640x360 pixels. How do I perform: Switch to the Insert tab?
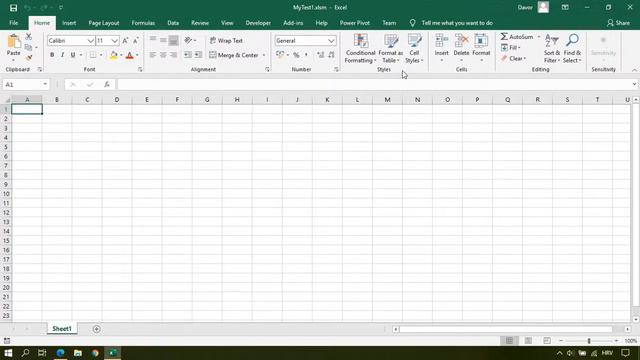pos(69,23)
